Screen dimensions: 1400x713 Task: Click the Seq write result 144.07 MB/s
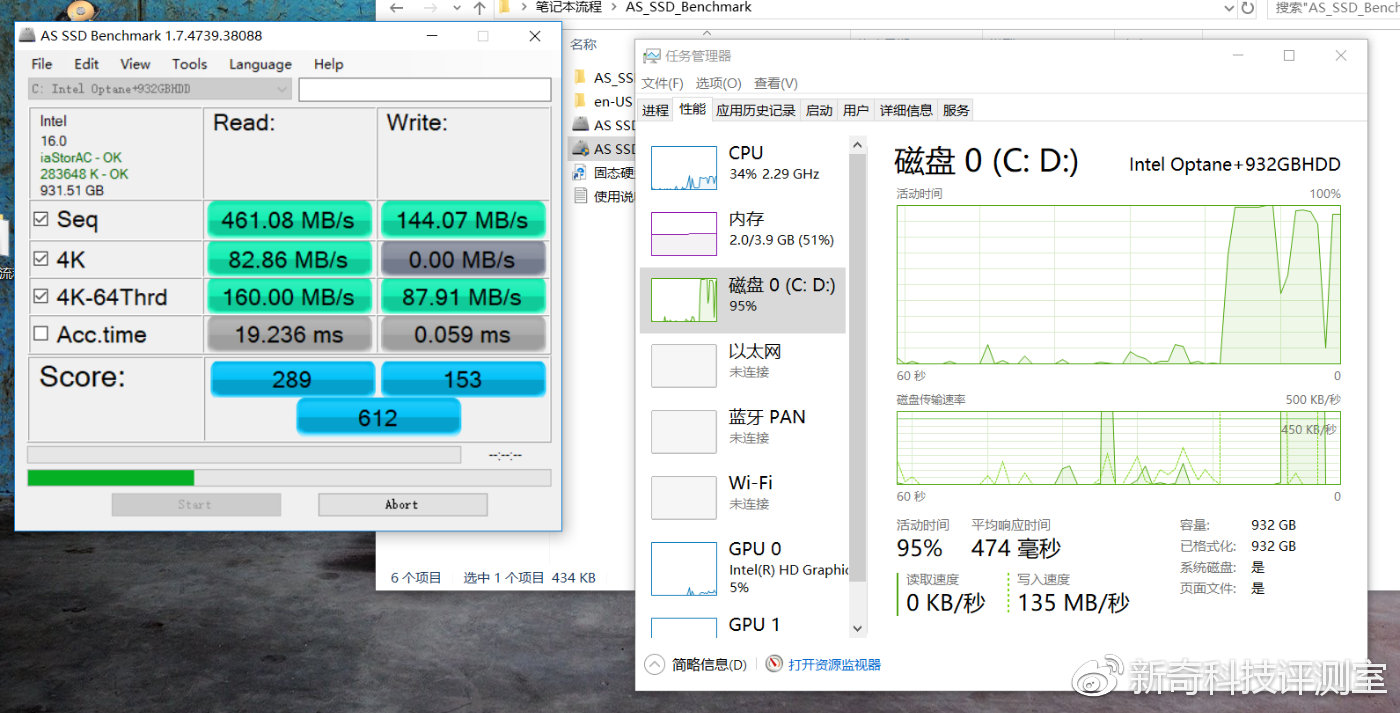coord(462,220)
